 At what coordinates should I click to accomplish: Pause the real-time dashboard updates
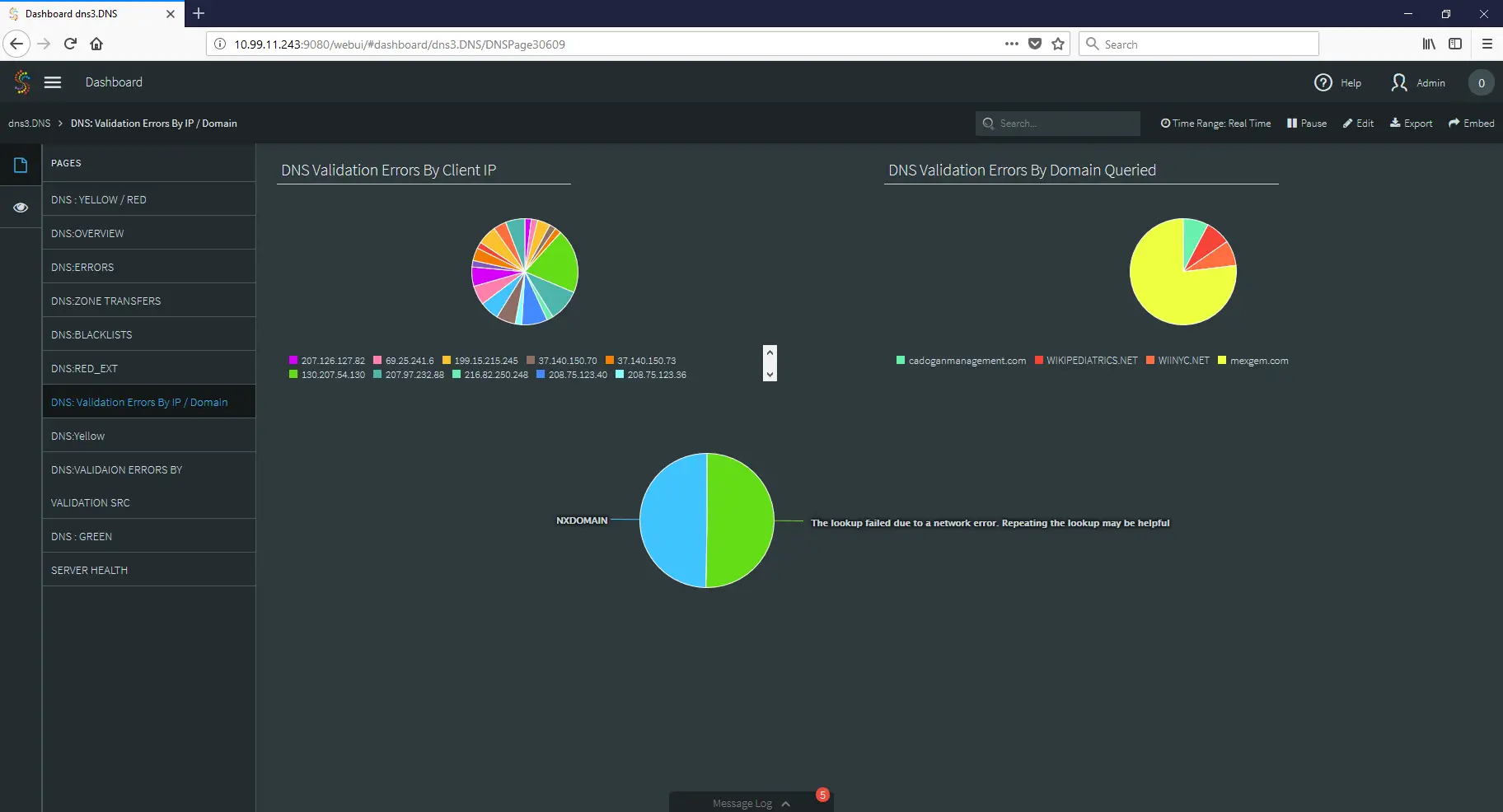pyautogui.click(x=1307, y=124)
